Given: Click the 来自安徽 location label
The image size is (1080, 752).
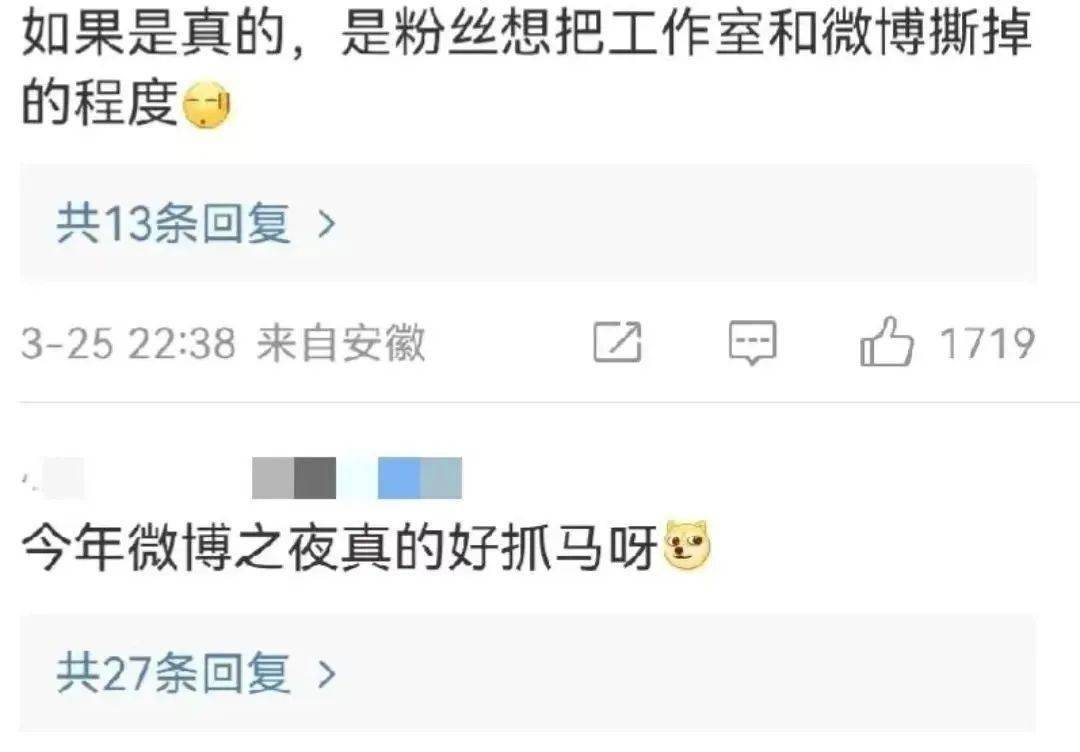Looking at the screenshot, I should pyautogui.click(x=342, y=343).
